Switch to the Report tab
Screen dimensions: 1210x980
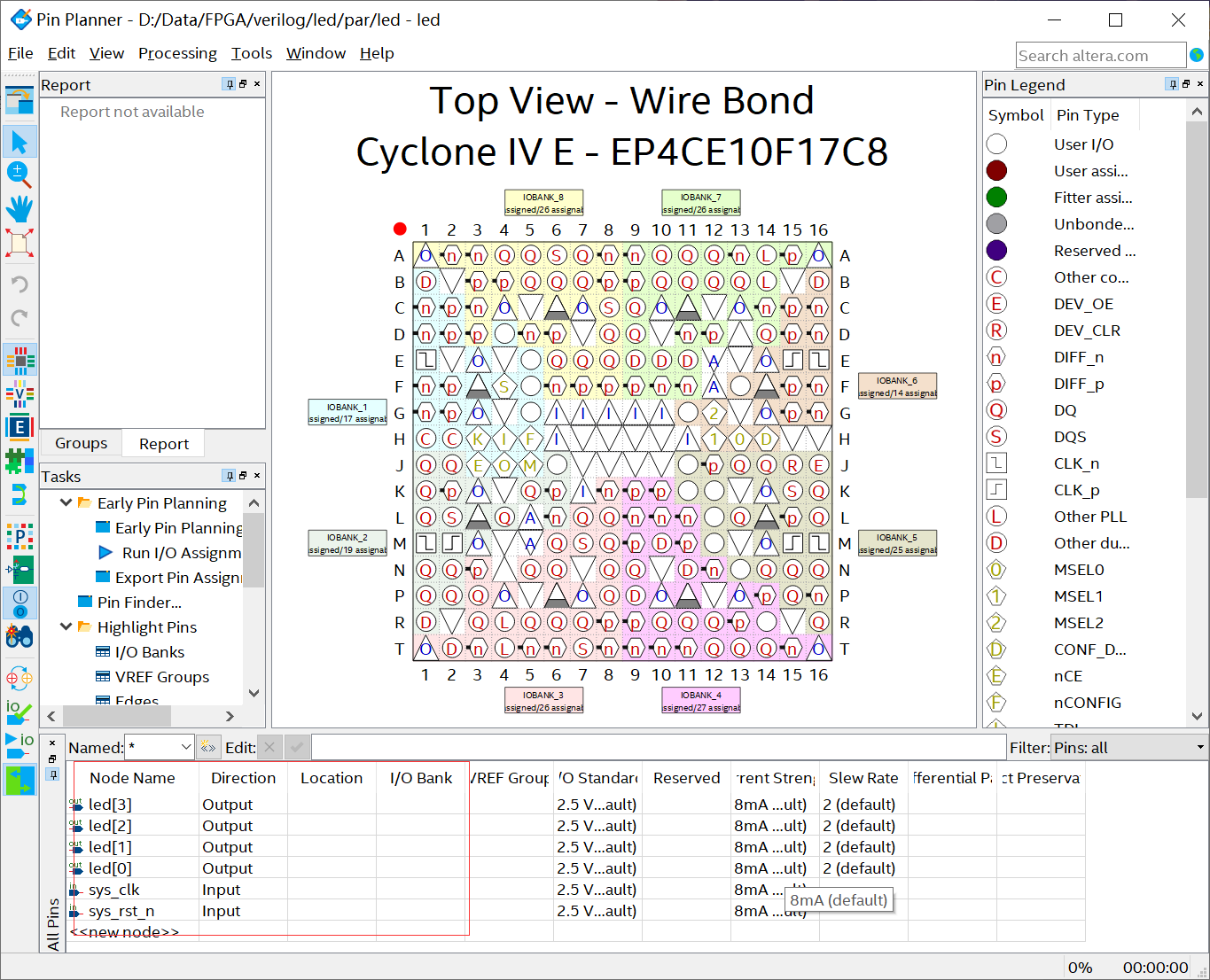coord(164,443)
